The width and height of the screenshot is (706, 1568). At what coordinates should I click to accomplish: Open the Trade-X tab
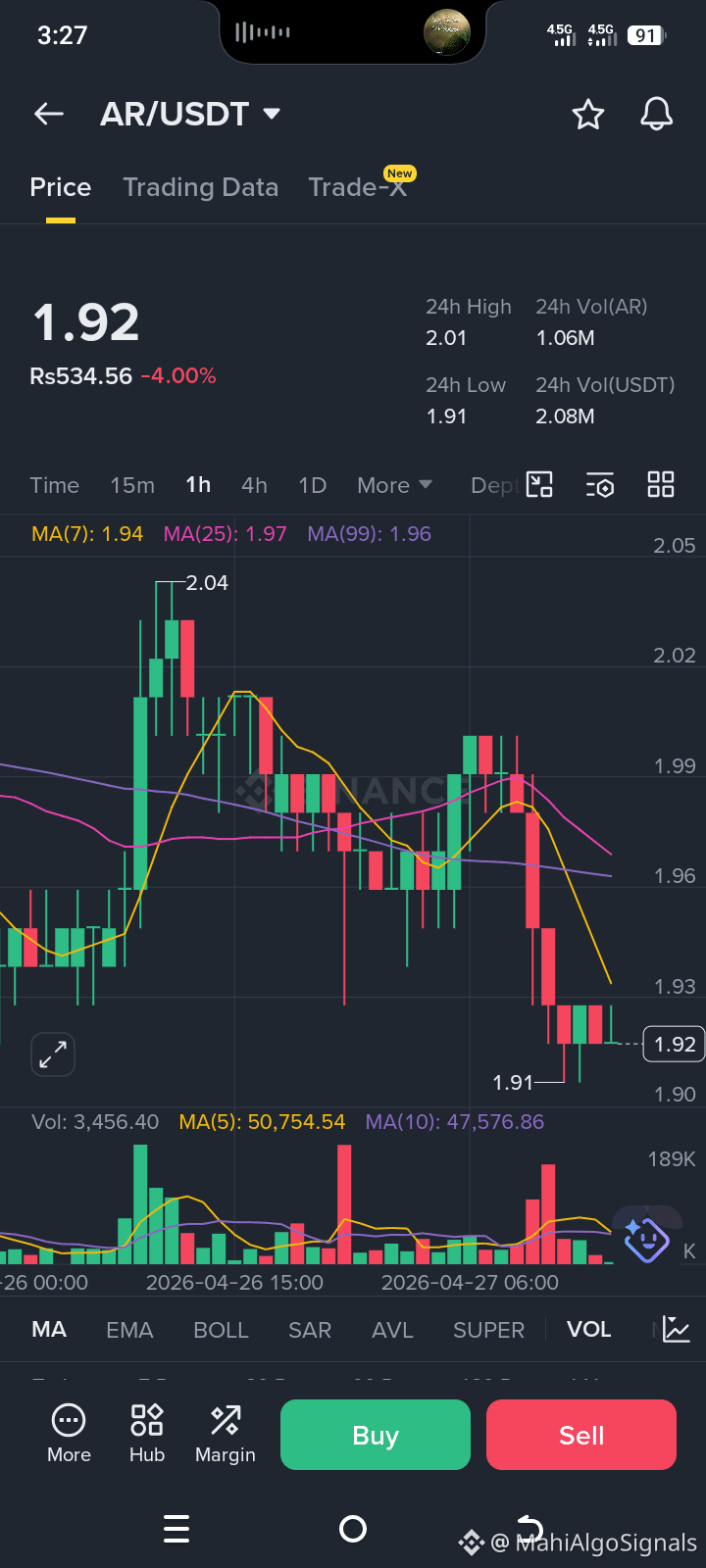(358, 187)
